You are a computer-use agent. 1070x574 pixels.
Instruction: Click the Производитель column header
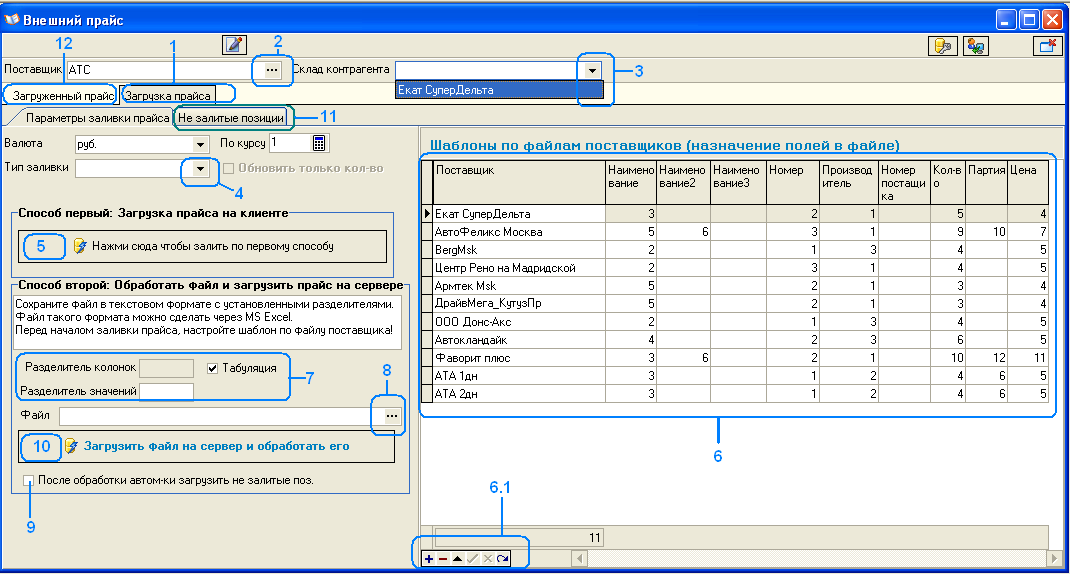click(848, 182)
